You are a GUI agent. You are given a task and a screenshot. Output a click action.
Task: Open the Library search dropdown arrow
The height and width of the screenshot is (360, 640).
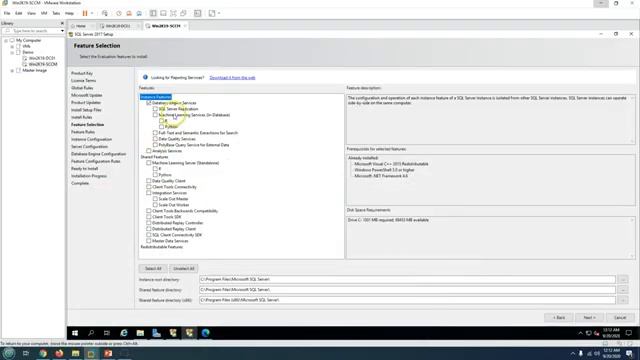tap(62, 31)
